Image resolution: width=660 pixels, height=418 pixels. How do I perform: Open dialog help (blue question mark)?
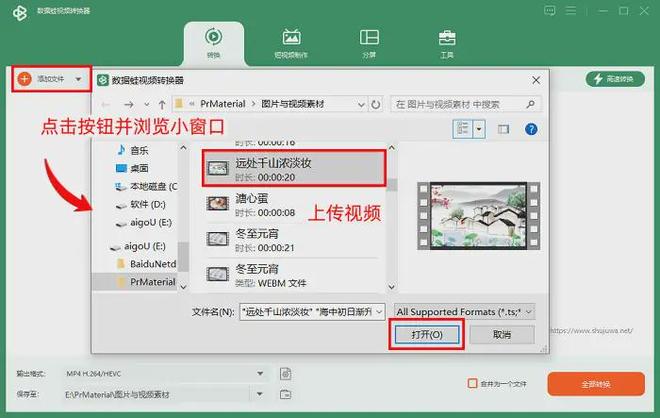(531, 129)
